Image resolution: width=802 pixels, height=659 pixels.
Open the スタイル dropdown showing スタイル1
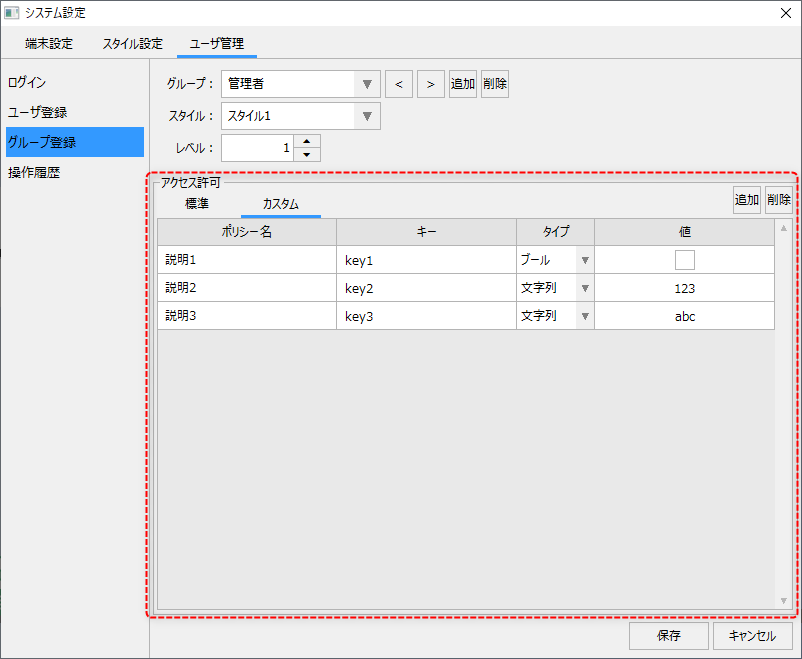[367, 116]
